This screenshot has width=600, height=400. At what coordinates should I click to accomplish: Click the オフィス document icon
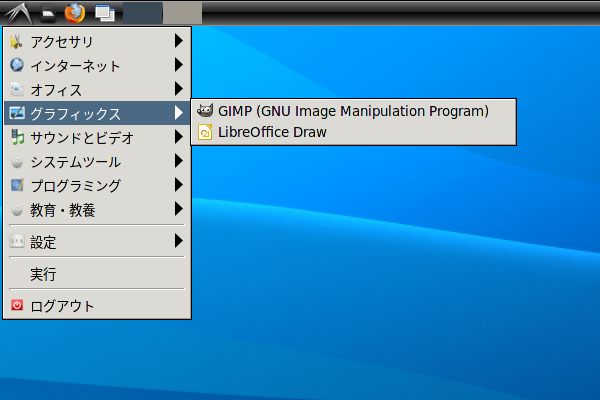(x=17, y=89)
